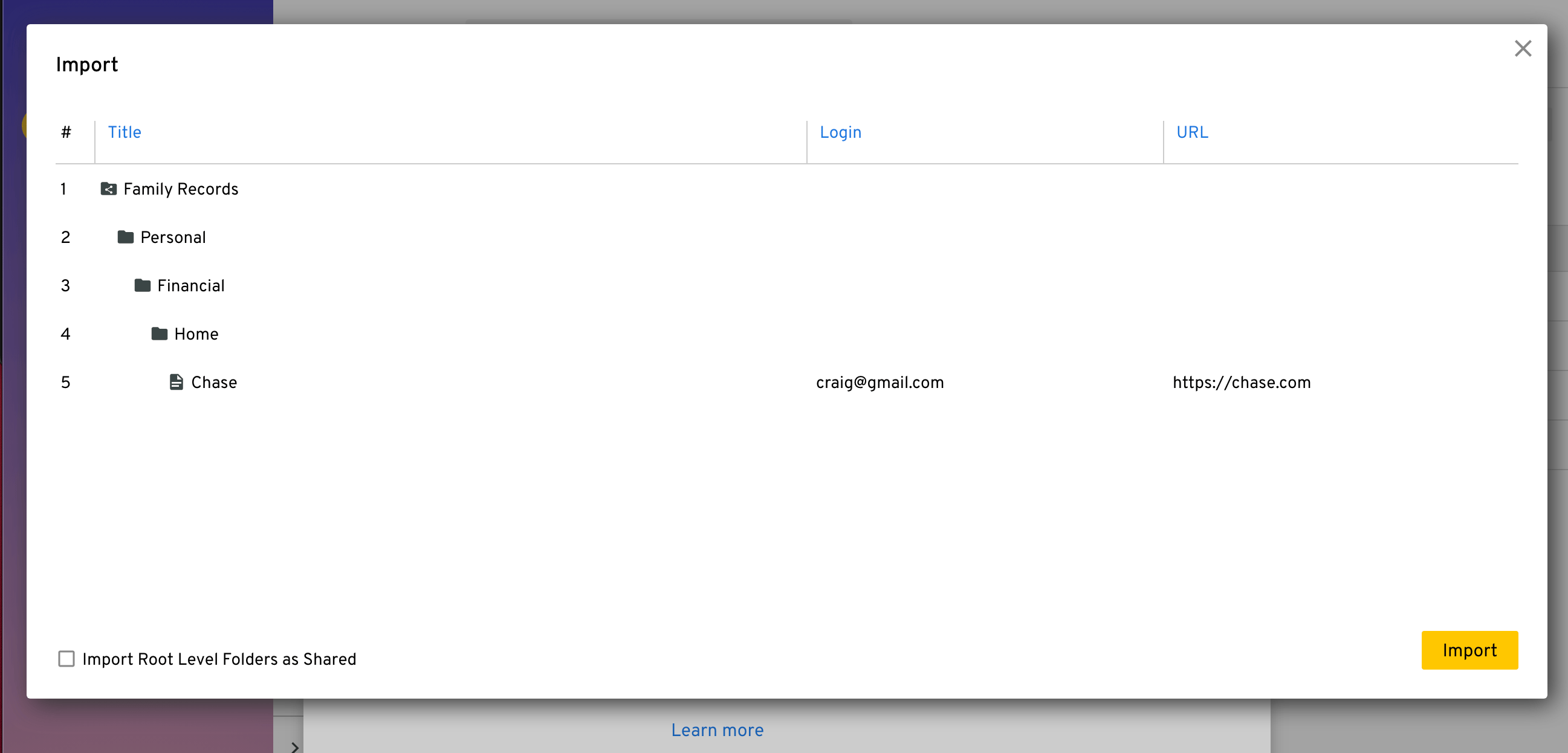The height and width of the screenshot is (753, 1568).
Task: Click the Title column header
Action: [x=124, y=132]
